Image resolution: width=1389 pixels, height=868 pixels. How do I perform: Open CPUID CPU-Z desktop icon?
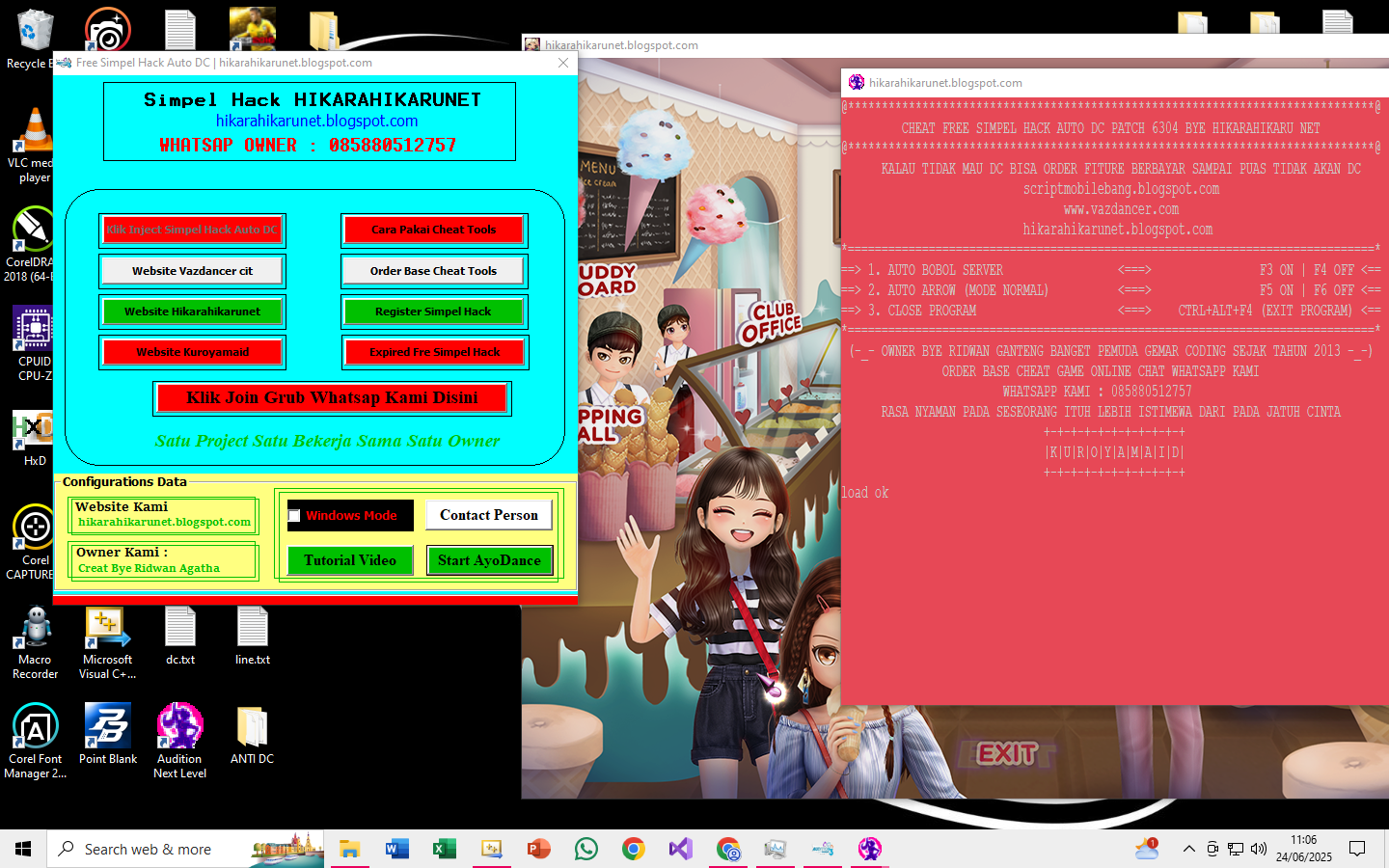35,343
